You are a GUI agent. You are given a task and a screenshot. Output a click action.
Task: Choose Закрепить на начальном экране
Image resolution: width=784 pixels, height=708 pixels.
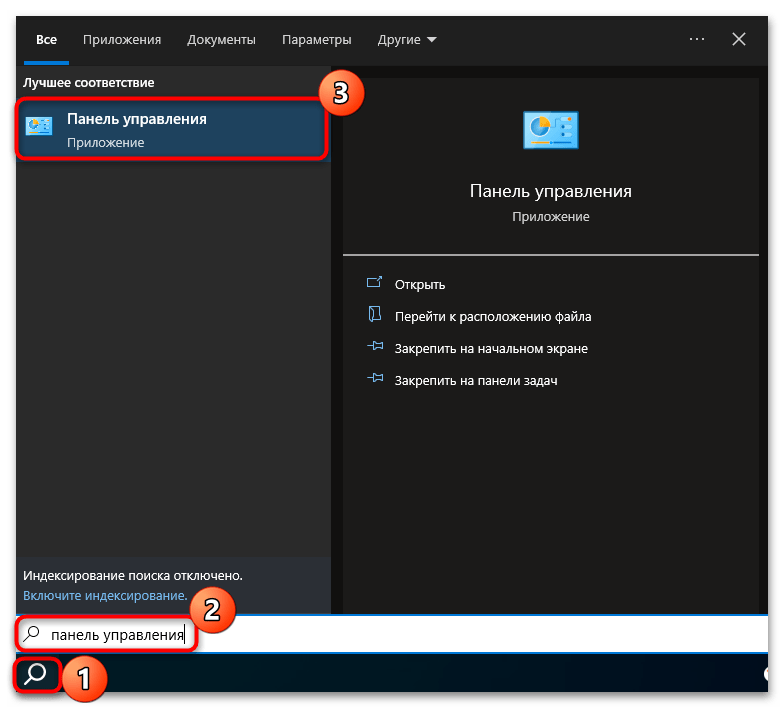491,348
